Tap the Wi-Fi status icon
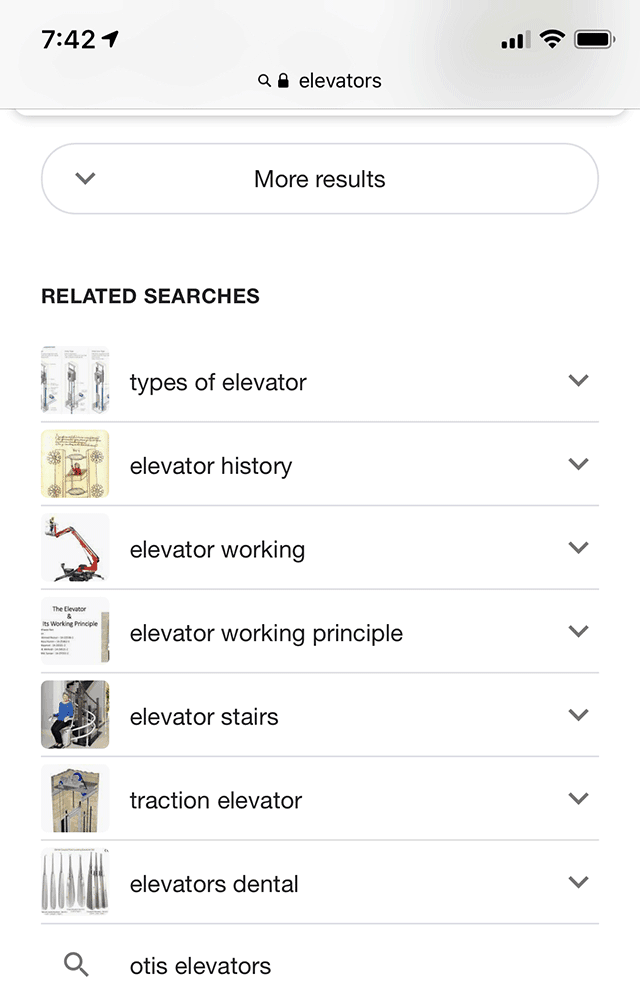The image size is (640, 999). [x=551, y=40]
